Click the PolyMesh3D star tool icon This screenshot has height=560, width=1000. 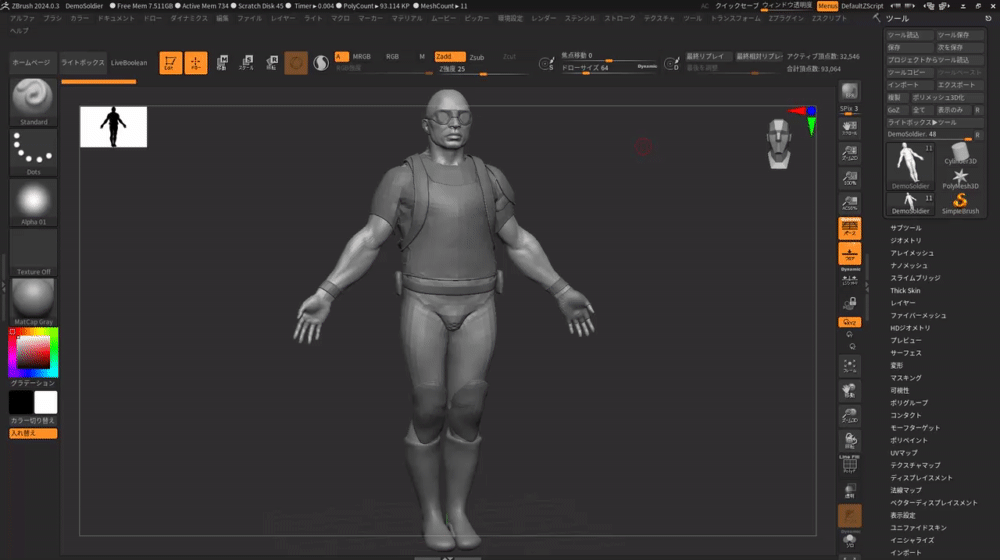[x=960, y=178]
